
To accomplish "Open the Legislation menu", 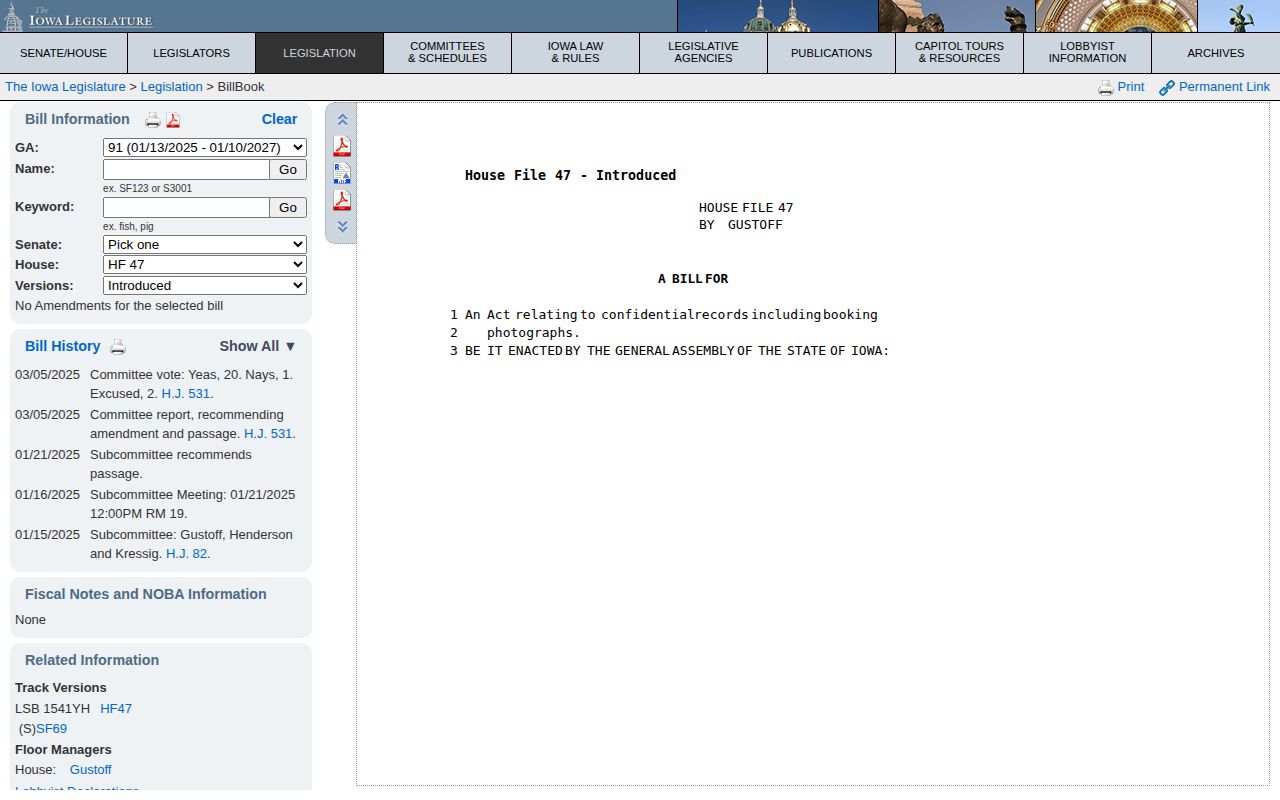I will pos(319,53).
